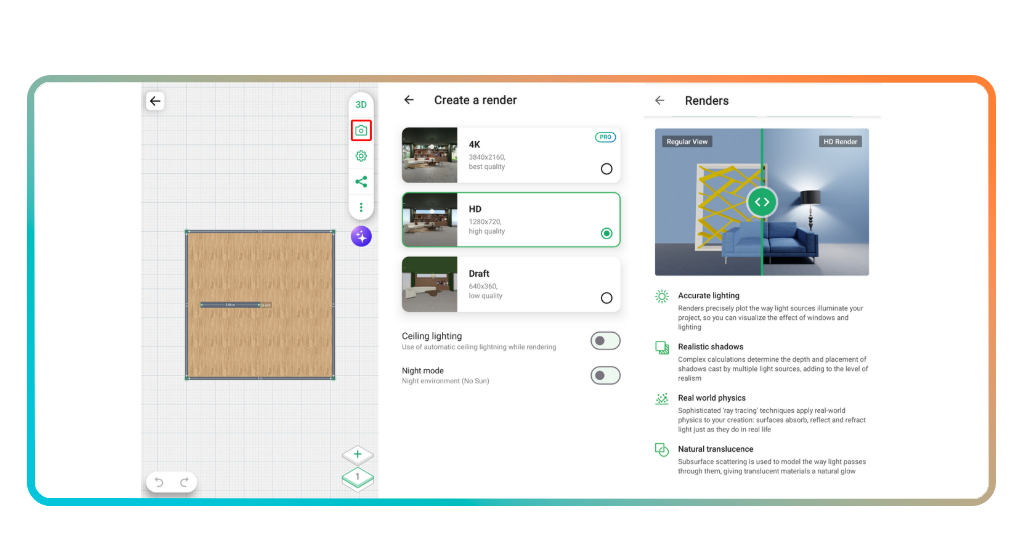
Task: Open the settings gear in editor toolbar
Action: pyautogui.click(x=361, y=156)
